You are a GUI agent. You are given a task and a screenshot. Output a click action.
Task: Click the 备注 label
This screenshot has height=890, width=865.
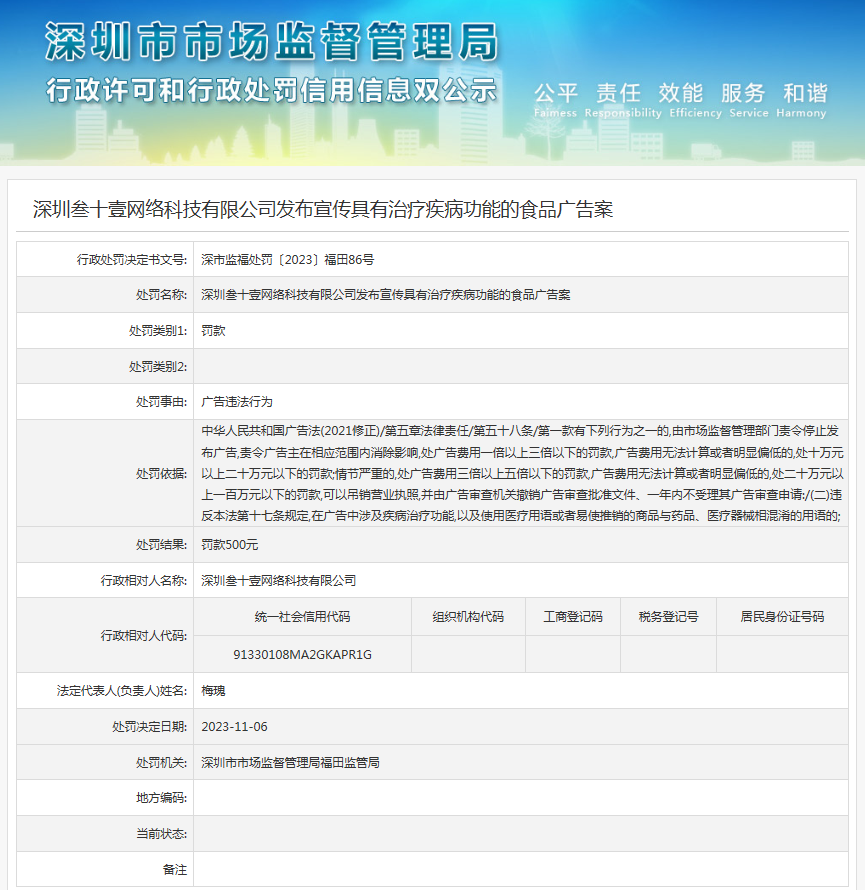(174, 870)
